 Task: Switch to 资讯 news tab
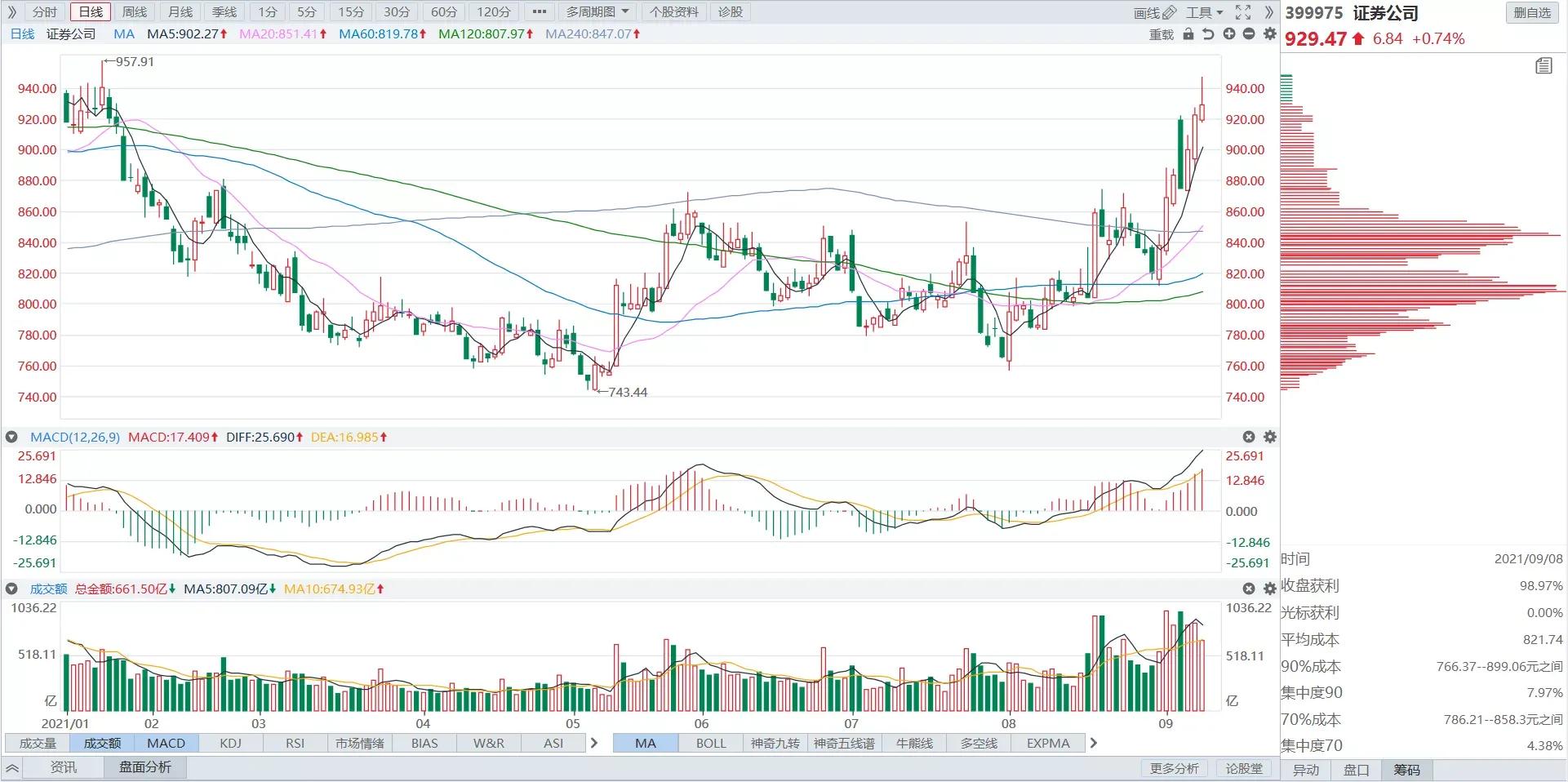click(64, 767)
